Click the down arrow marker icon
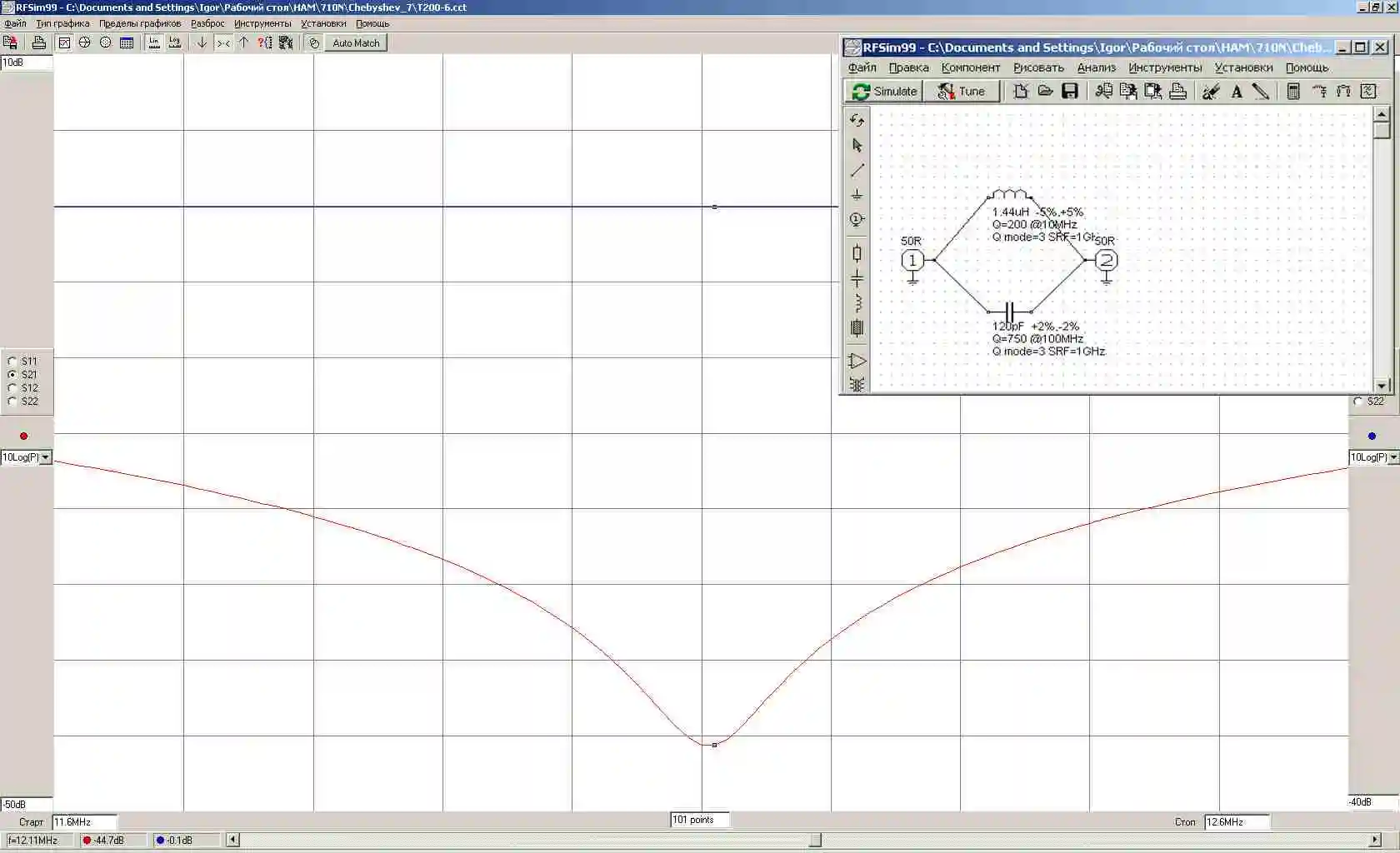1400x853 pixels. [202, 43]
